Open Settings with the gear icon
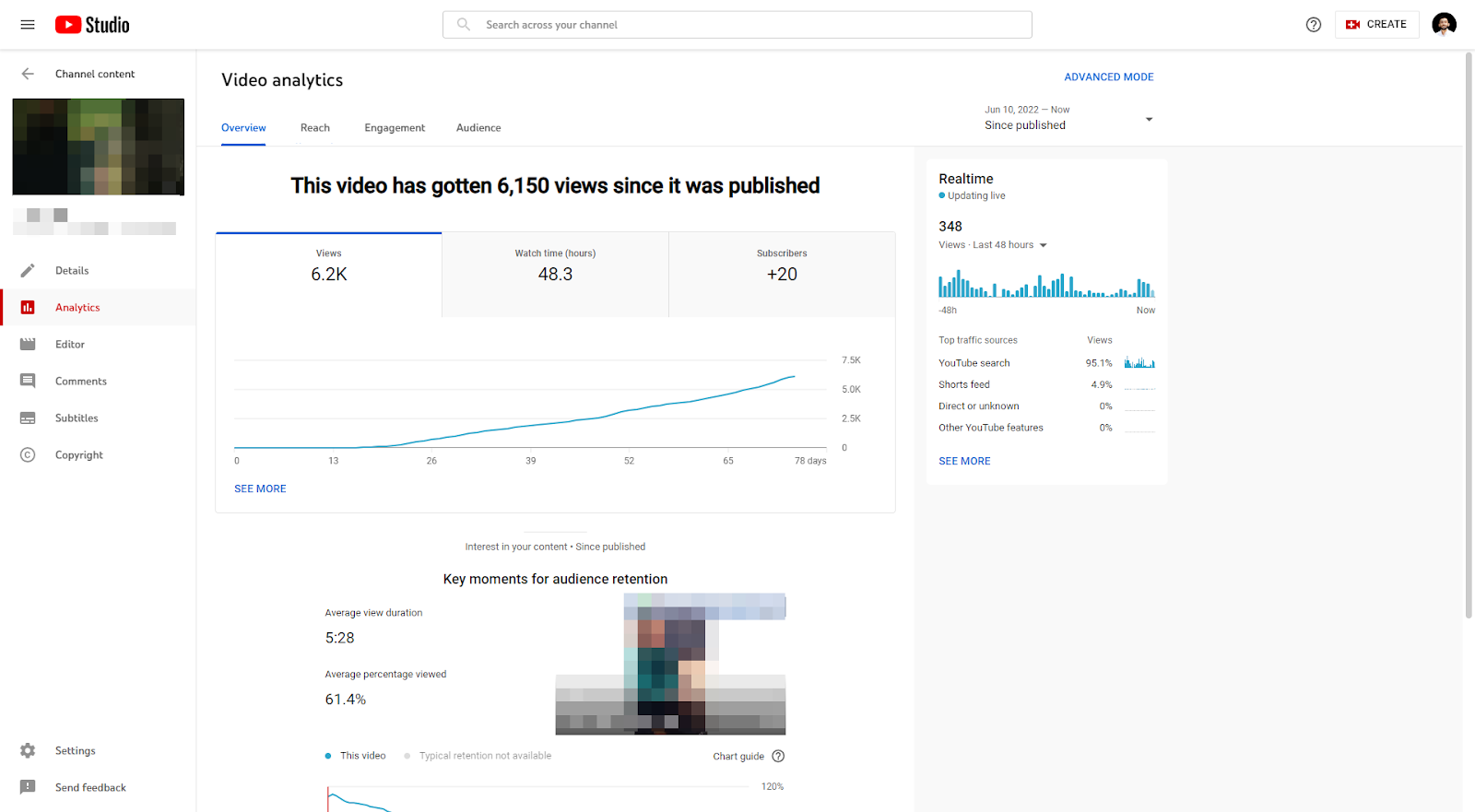Viewport: 1475px width, 812px height. [x=28, y=750]
